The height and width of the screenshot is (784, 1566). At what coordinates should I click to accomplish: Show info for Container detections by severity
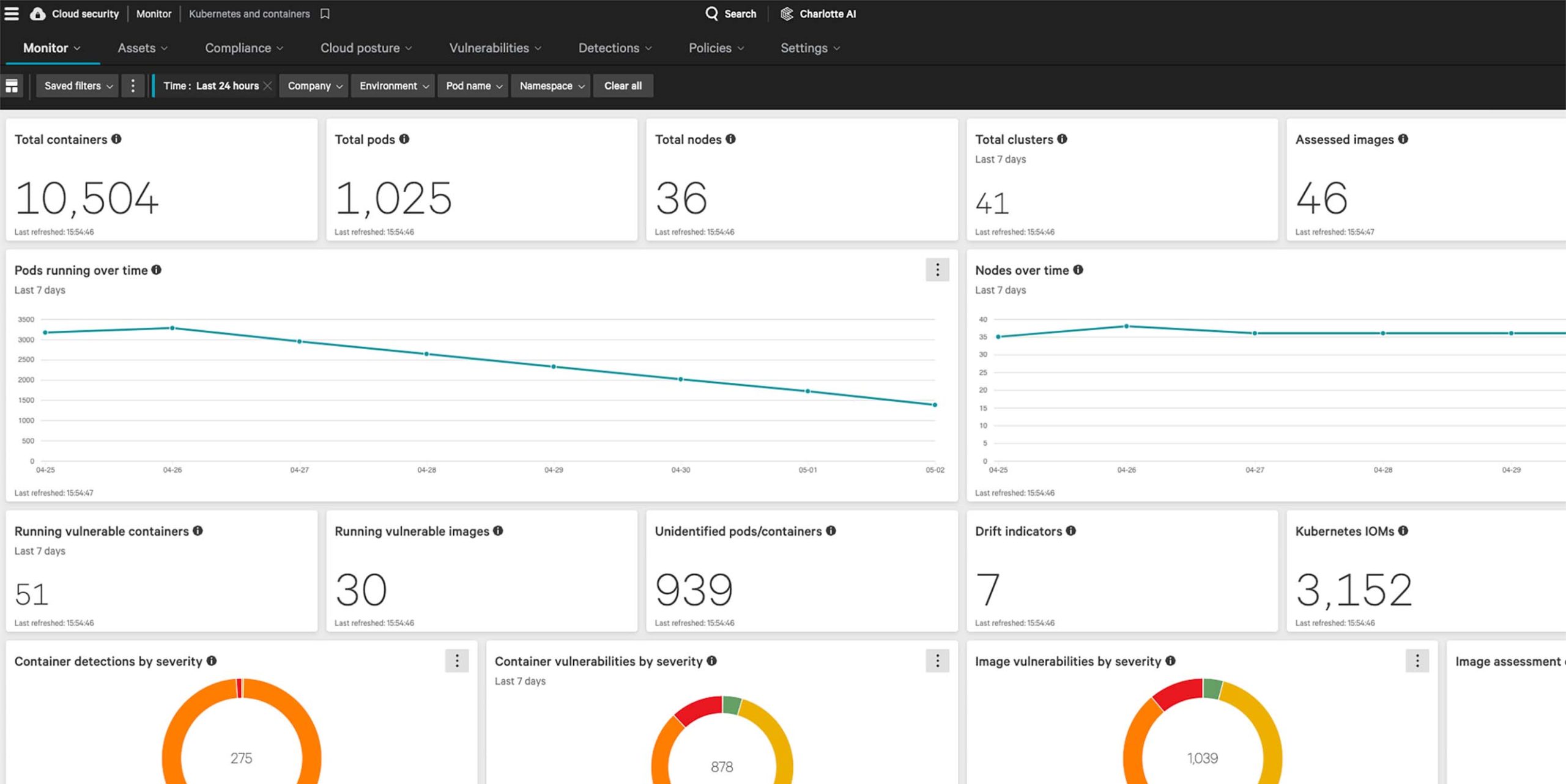[212, 660]
